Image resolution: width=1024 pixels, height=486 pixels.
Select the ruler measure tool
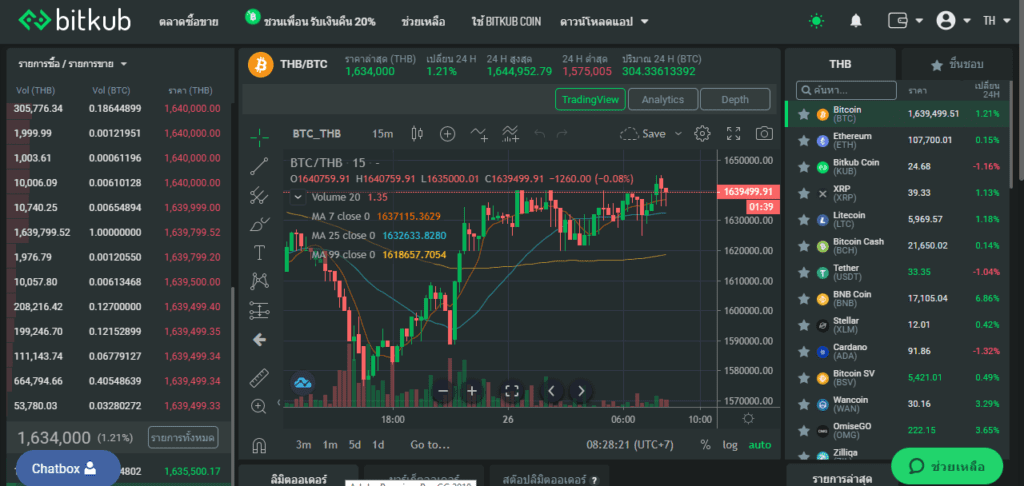[x=259, y=378]
